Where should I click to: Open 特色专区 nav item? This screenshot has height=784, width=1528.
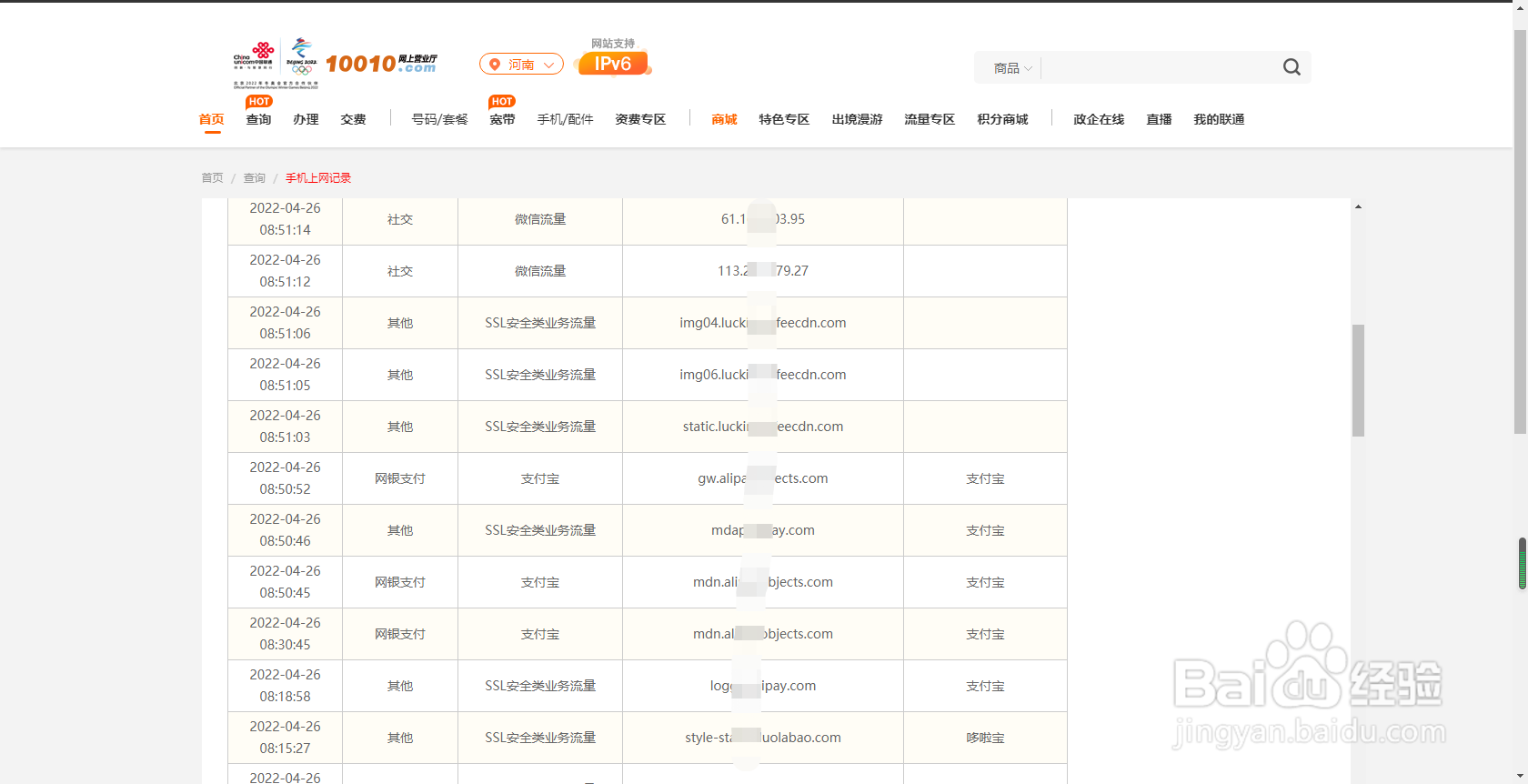(x=784, y=119)
